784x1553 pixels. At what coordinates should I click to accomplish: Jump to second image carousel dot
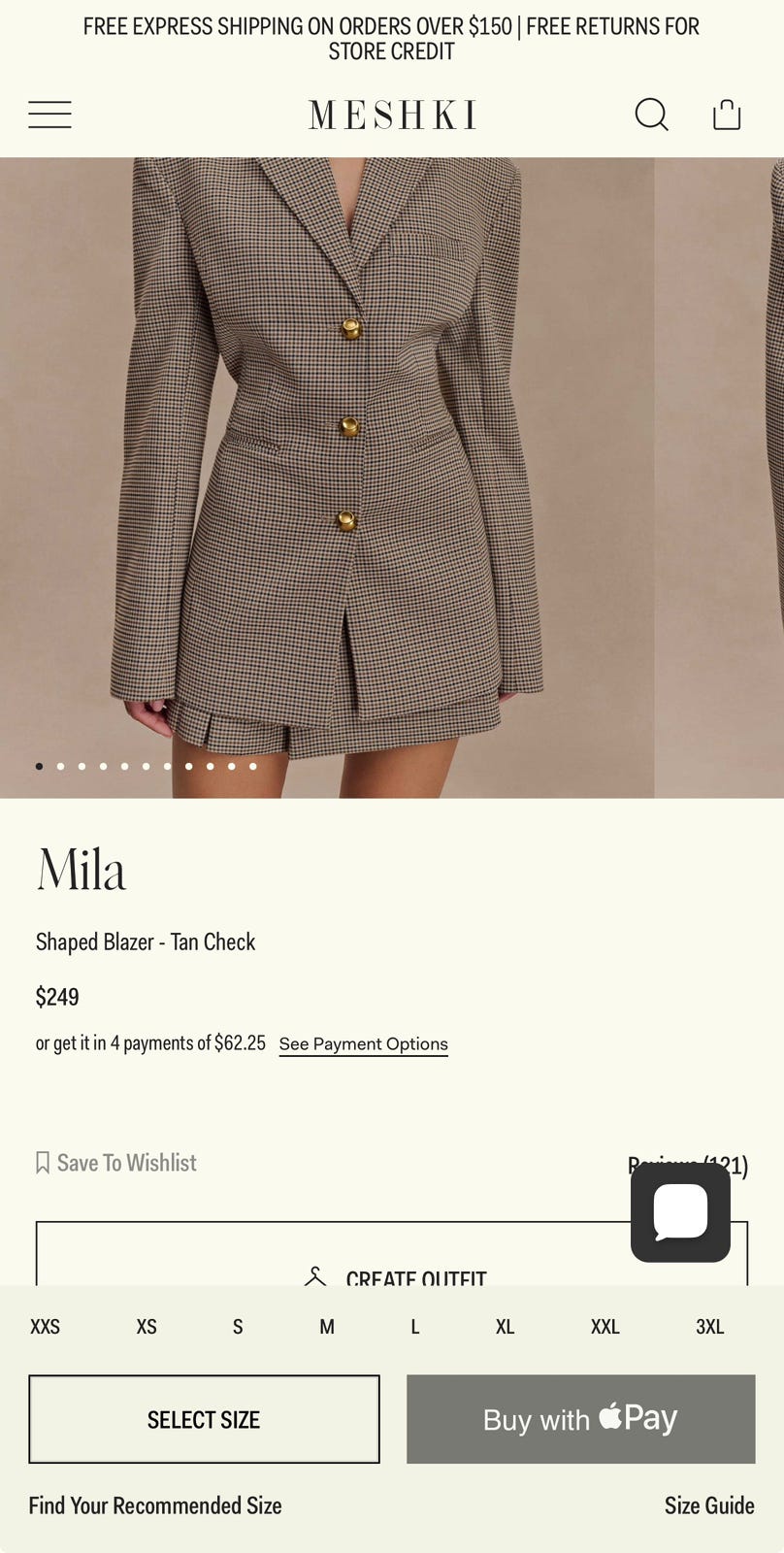[x=60, y=766]
